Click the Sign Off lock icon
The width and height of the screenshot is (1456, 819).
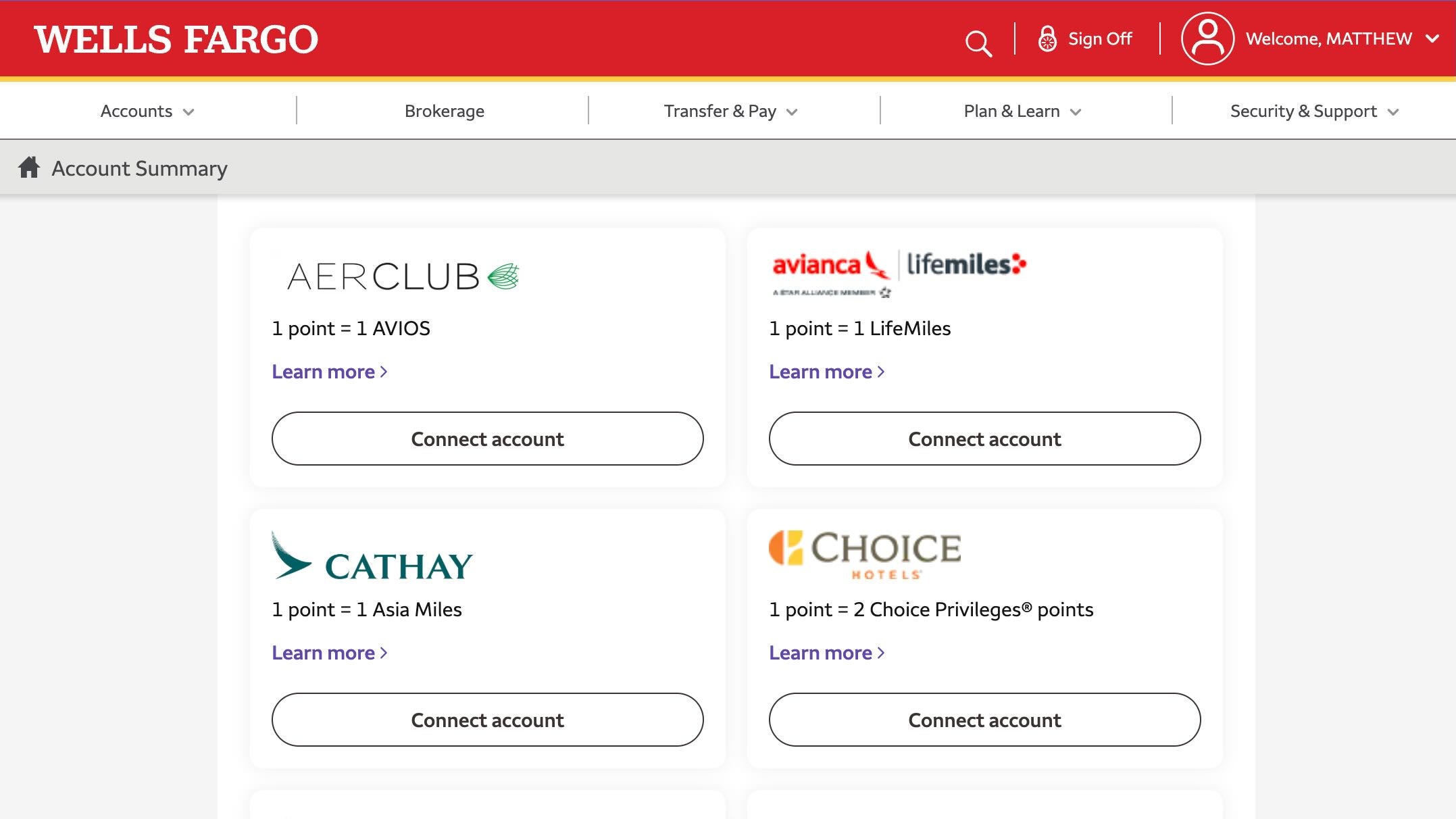coord(1047,39)
